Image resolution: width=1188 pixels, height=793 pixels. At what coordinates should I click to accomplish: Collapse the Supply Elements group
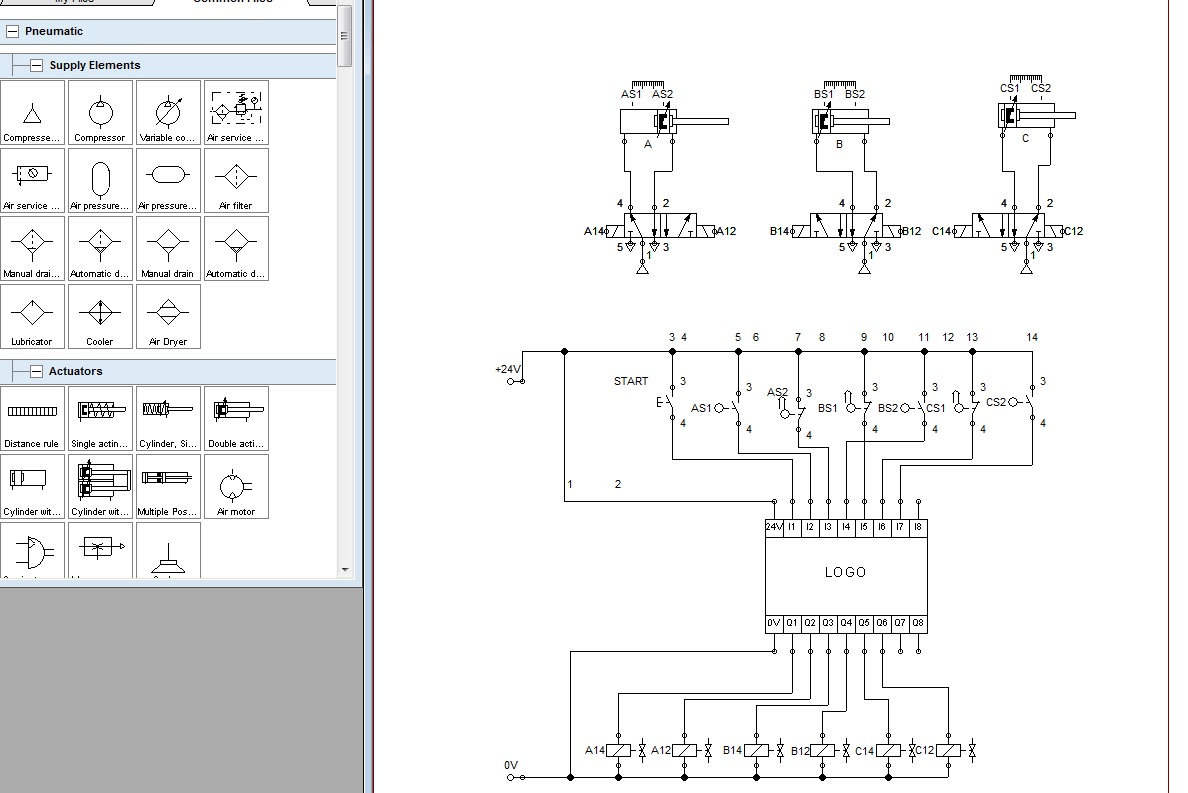[x=36, y=65]
